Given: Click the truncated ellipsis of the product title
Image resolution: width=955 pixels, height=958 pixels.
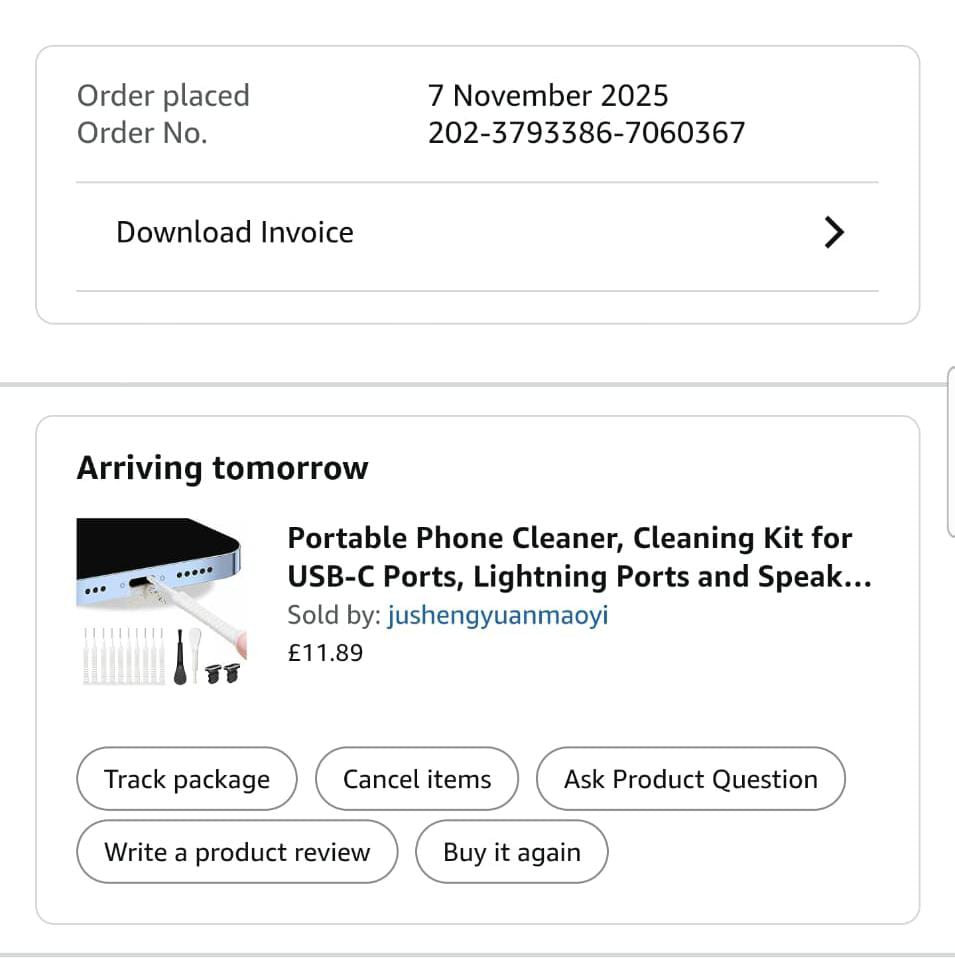Looking at the screenshot, I should pyautogui.click(x=858, y=584).
